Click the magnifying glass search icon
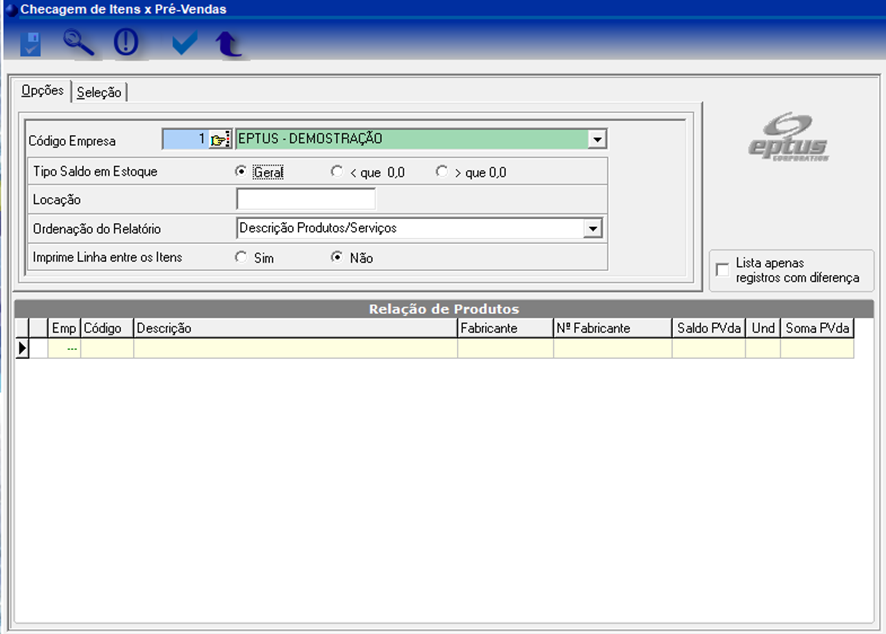 (x=78, y=43)
